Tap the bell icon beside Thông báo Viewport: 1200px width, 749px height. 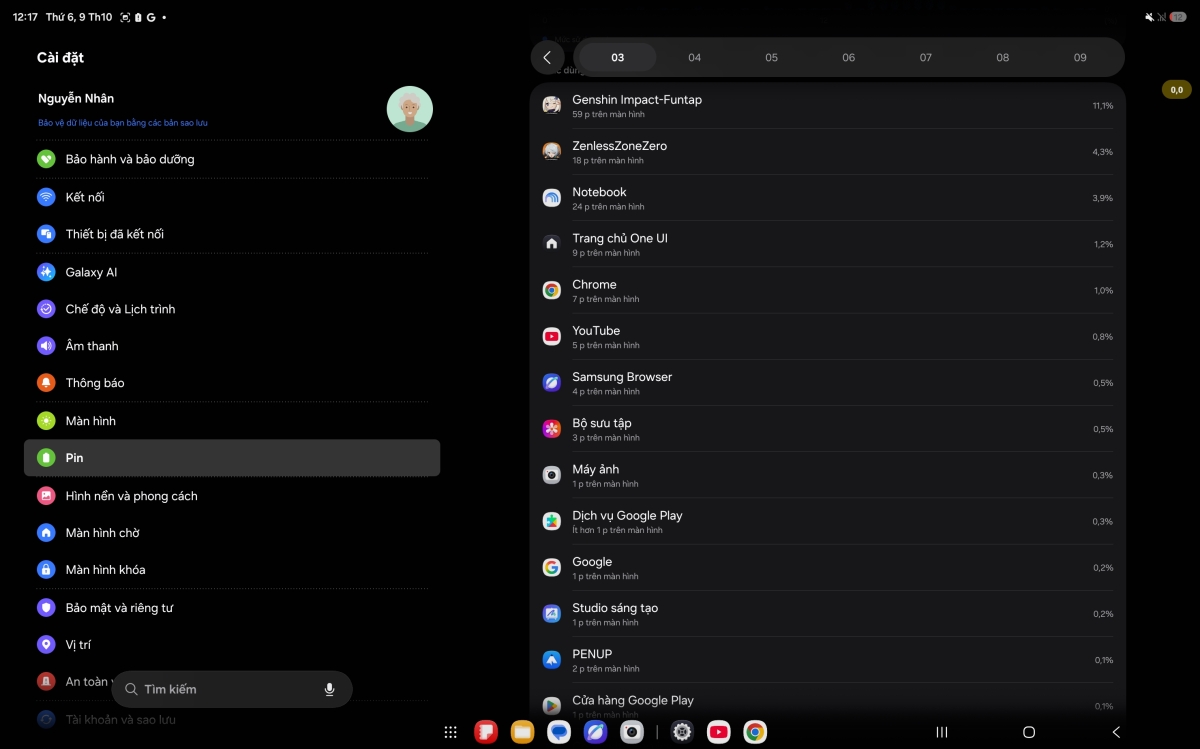click(46, 383)
